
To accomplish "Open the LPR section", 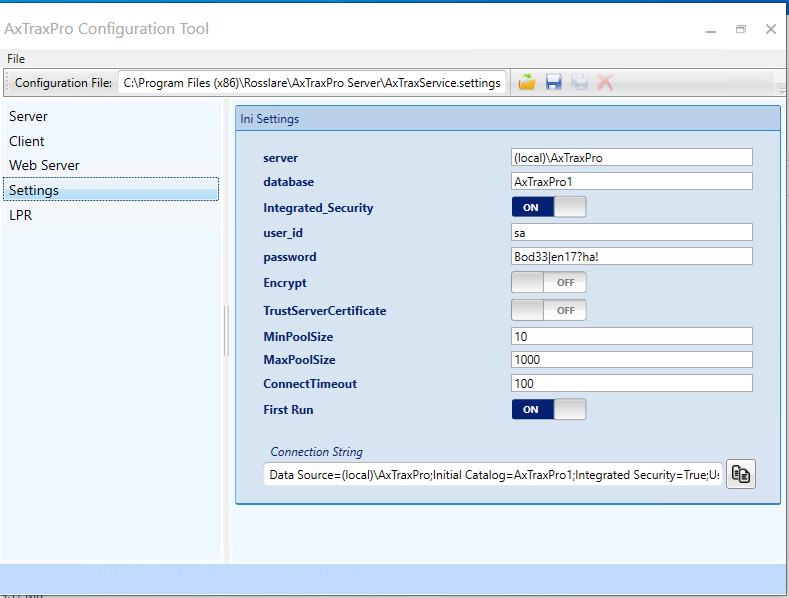I will pyautogui.click(x=111, y=215).
